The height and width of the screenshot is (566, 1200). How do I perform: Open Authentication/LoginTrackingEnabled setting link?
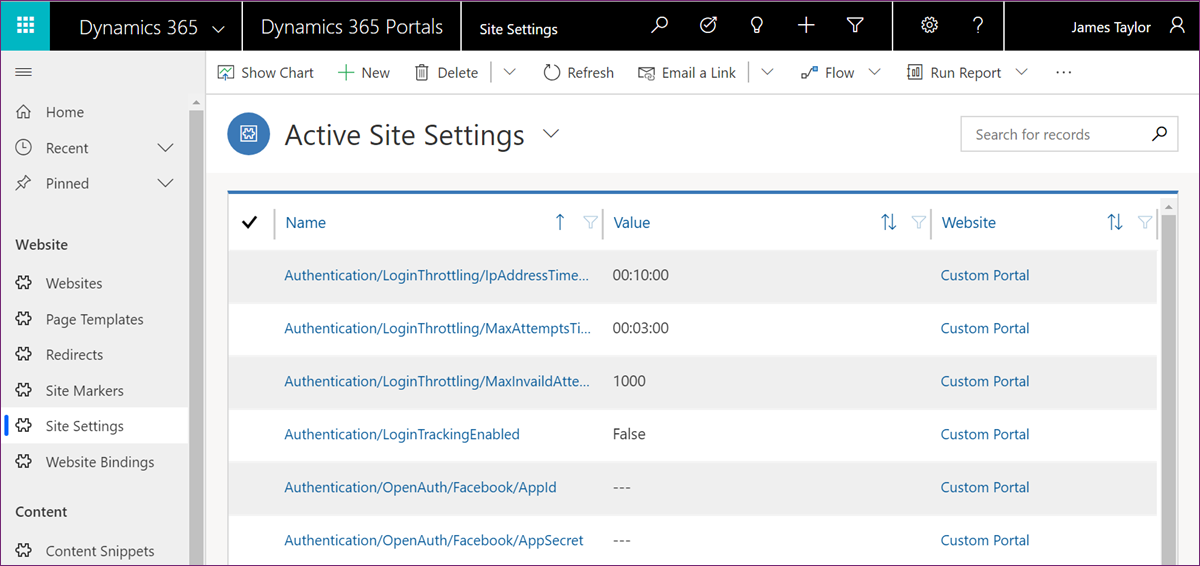(402, 434)
